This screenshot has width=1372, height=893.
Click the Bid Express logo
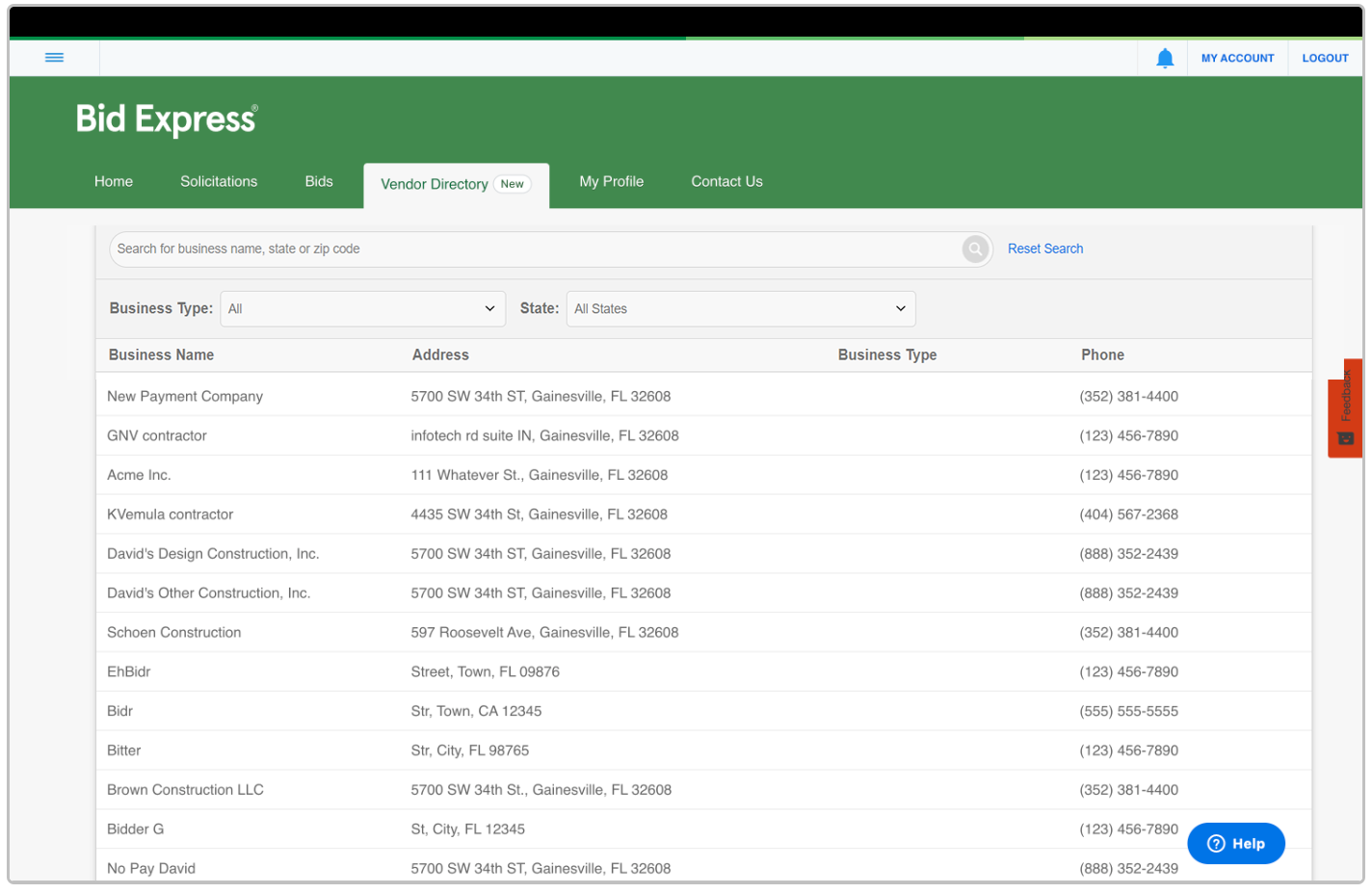click(167, 119)
